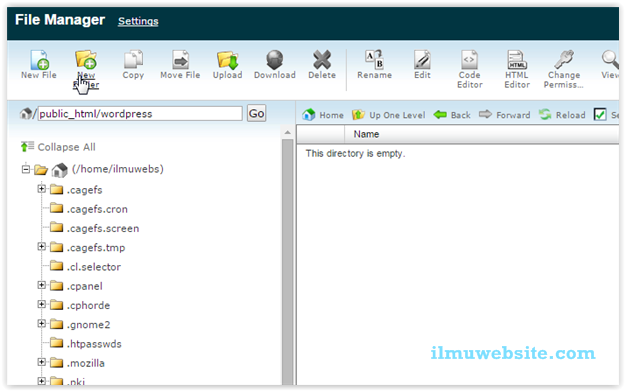
Task: Go Forward in directory history
Action: coord(505,115)
